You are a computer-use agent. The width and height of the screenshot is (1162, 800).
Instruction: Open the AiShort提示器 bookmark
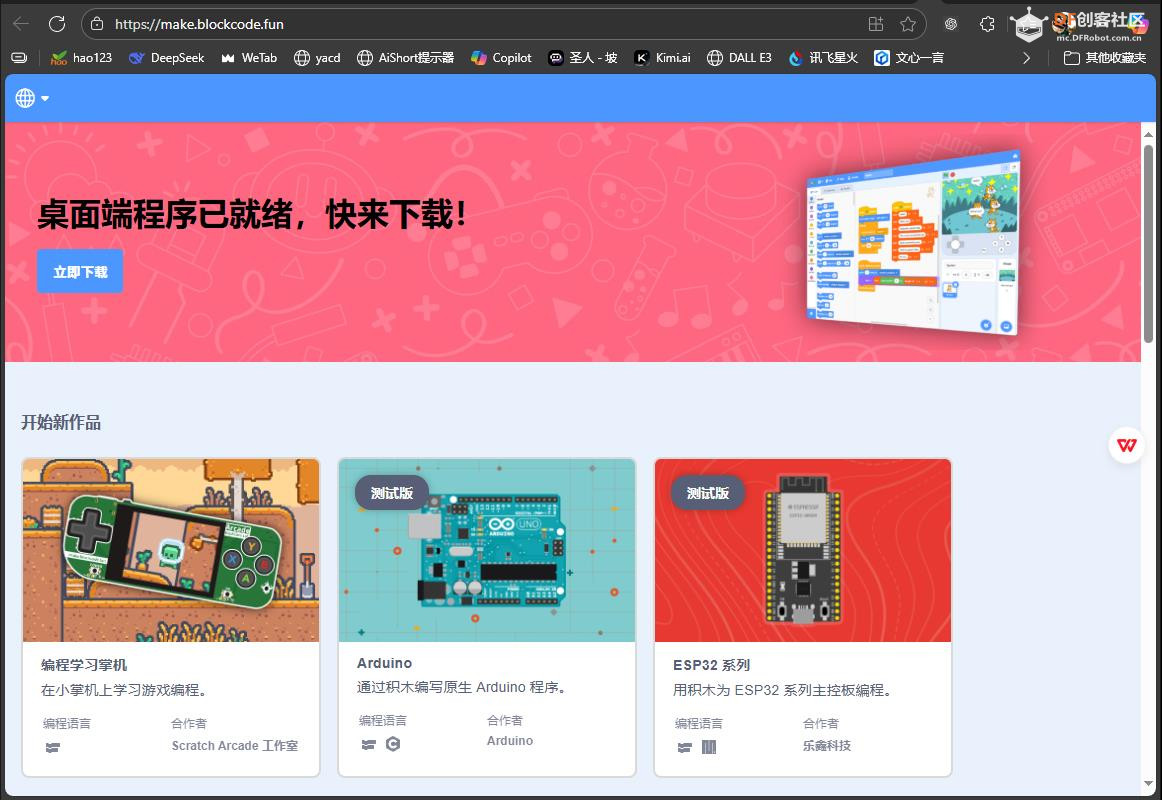tap(405, 58)
